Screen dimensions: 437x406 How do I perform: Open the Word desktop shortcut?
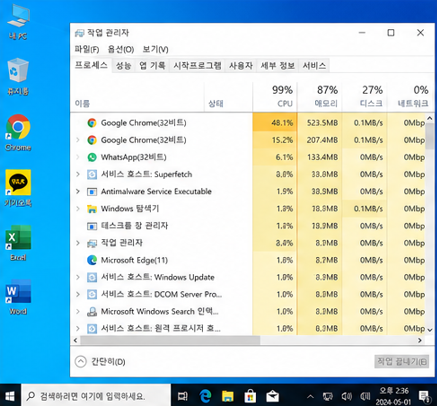(18, 297)
